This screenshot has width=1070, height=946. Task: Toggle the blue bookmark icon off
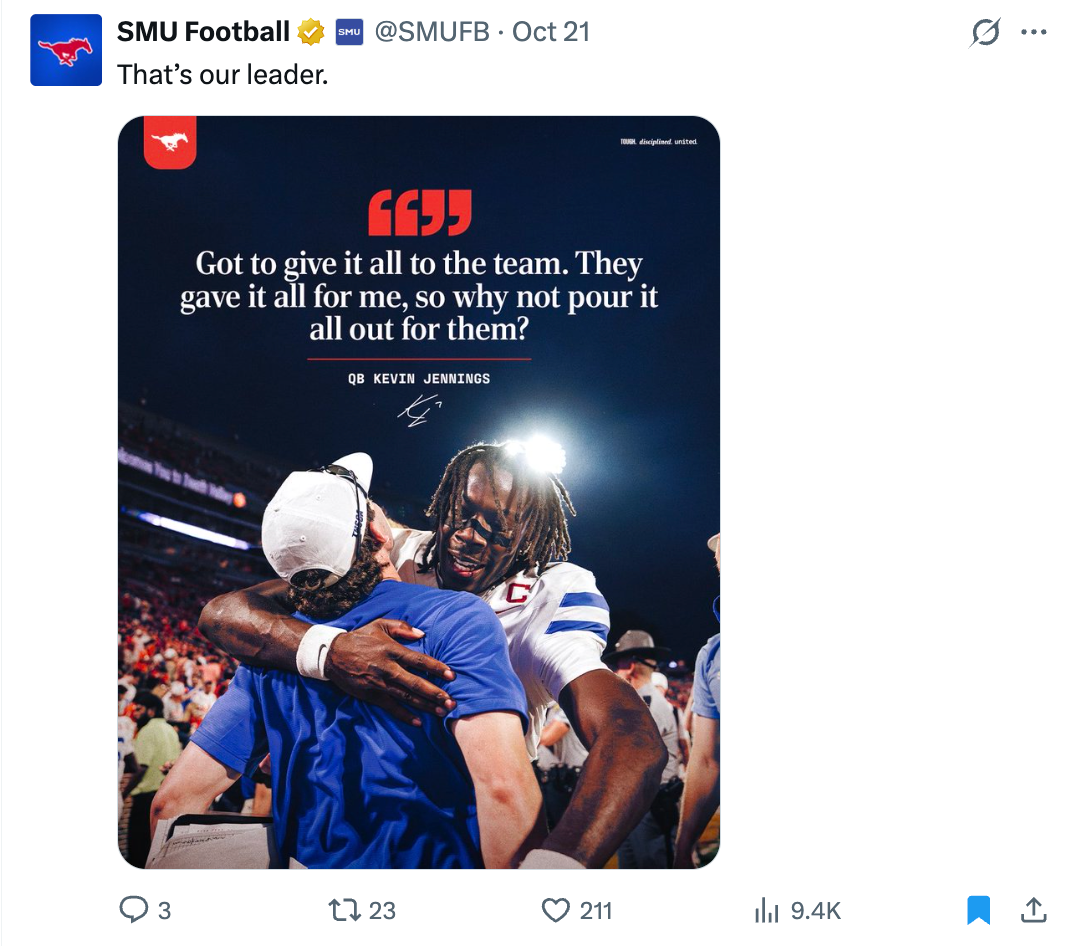(x=978, y=910)
